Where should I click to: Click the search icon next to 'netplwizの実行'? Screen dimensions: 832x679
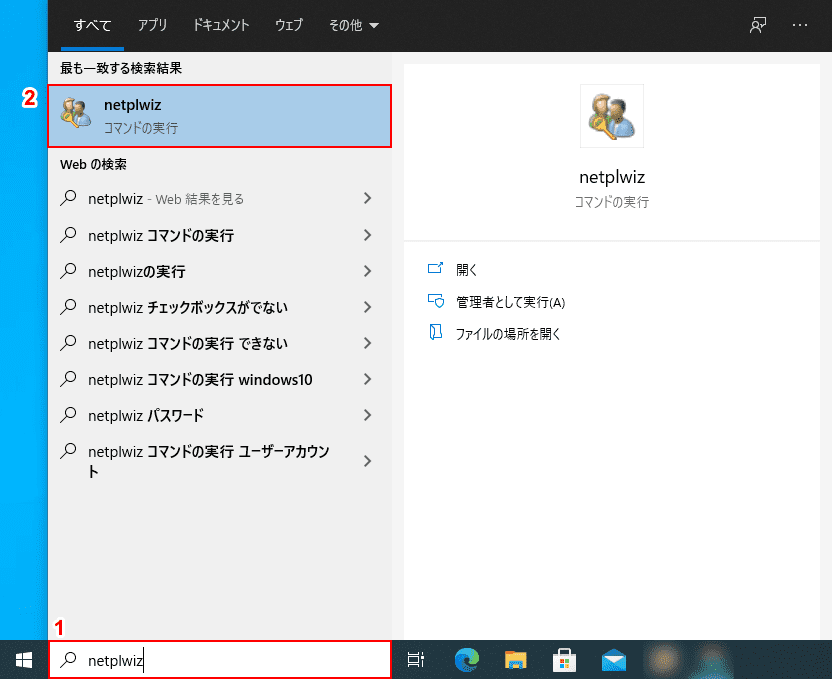(x=68, y=270)
